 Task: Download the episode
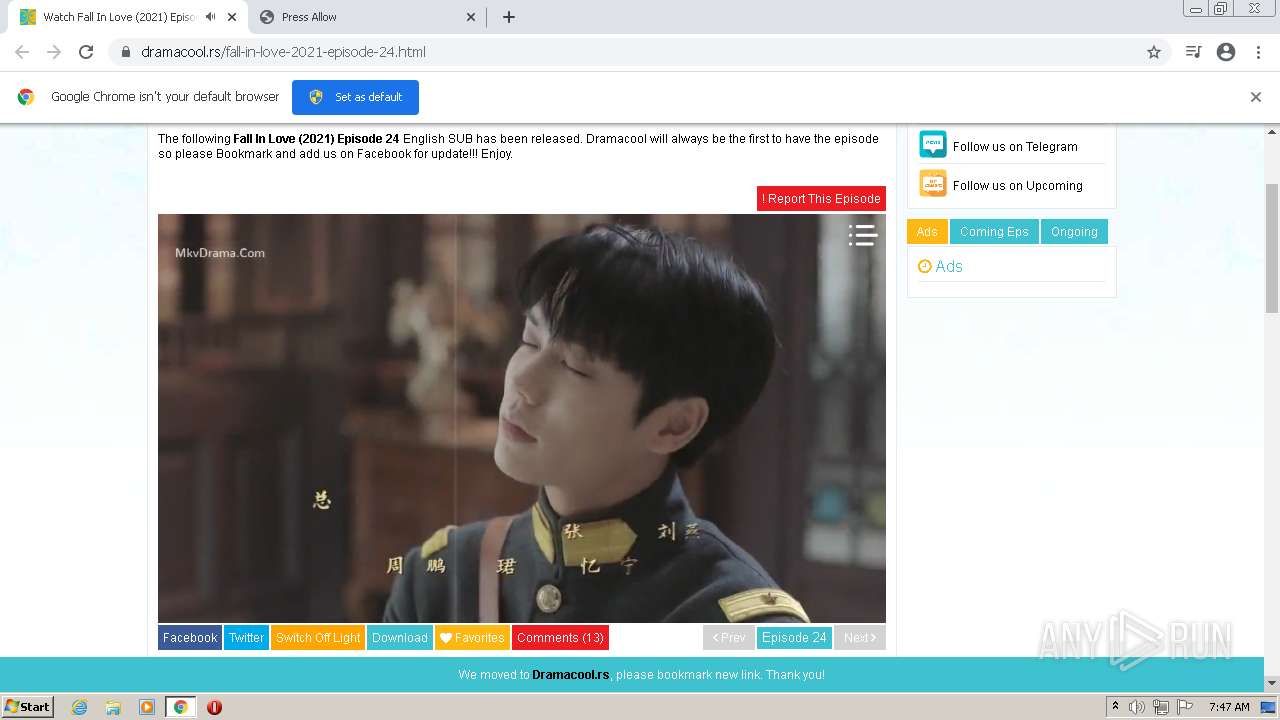[x=400, y=637]
